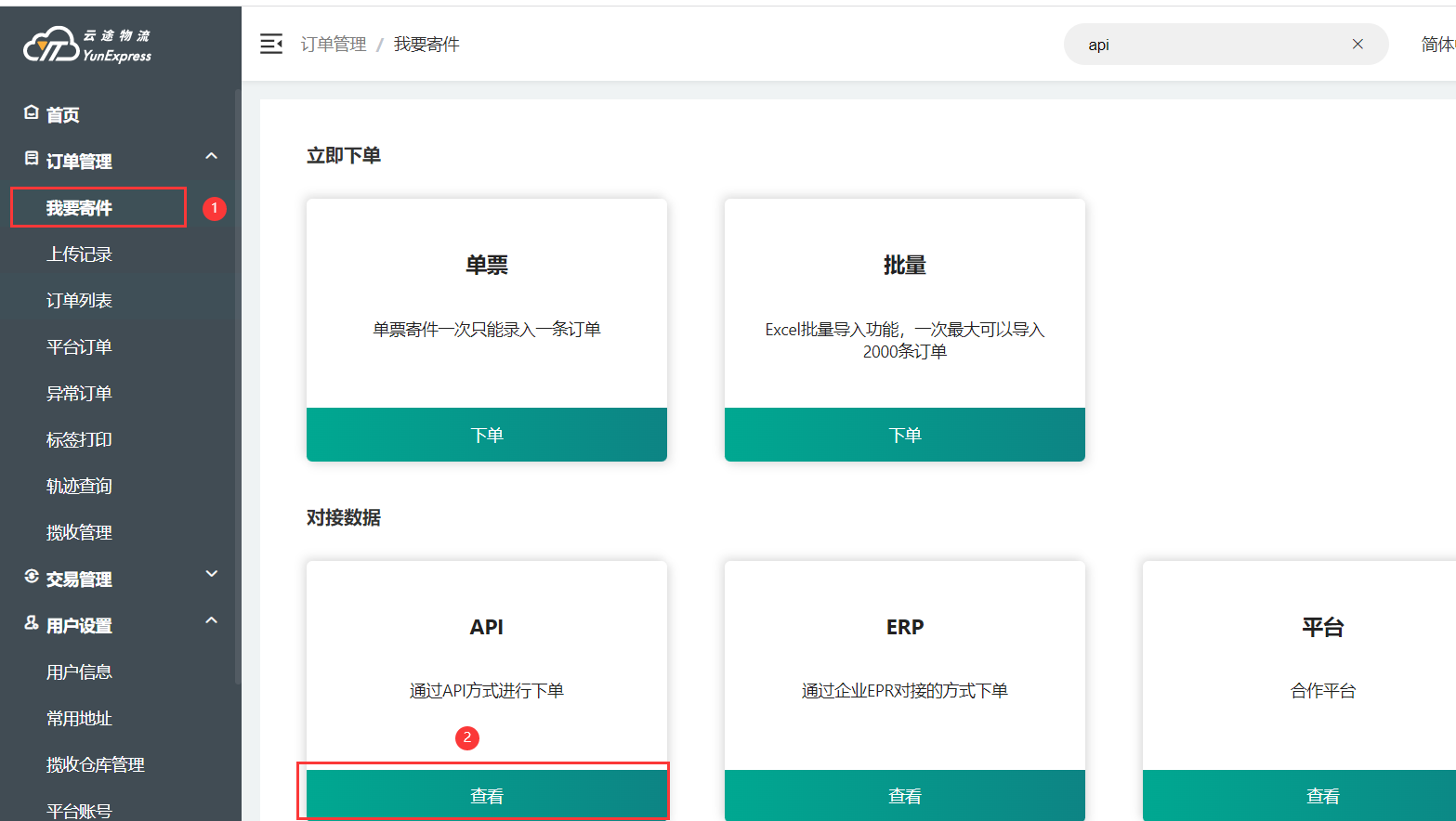
Task: Click 下单 button on the 单票 card
Action: 487,435
